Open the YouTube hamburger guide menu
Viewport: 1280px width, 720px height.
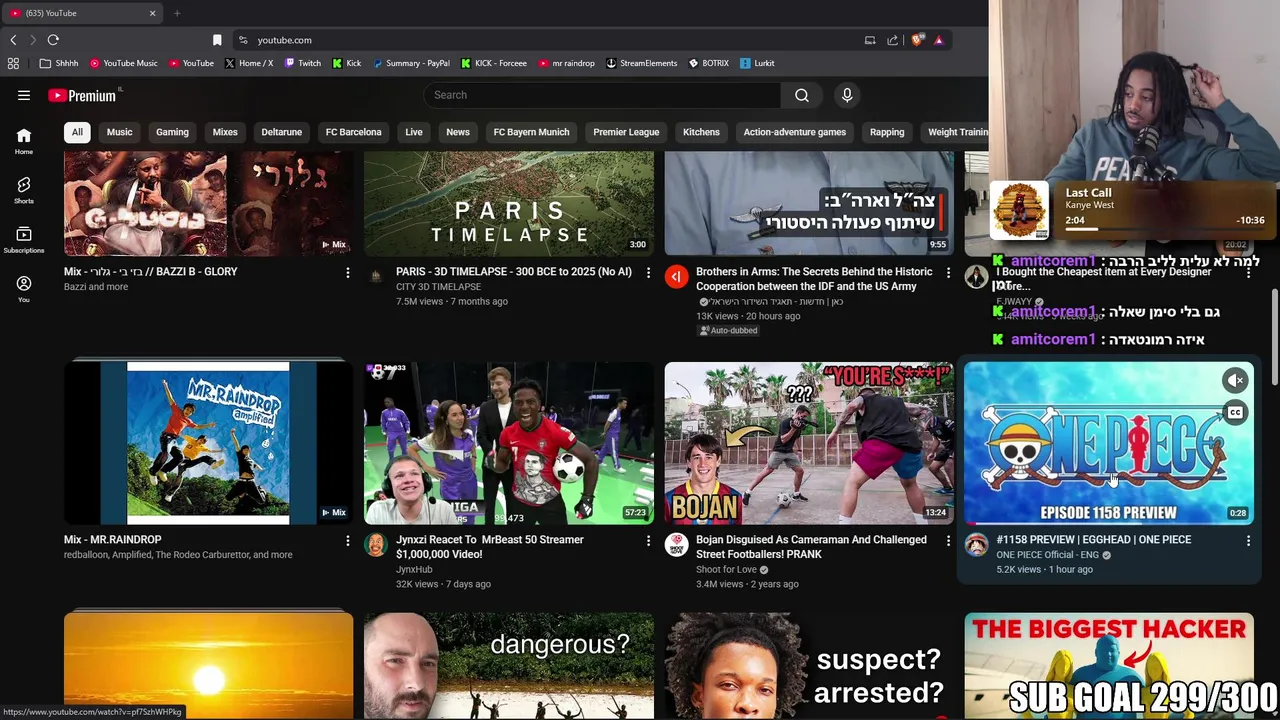tap(24, 95)
